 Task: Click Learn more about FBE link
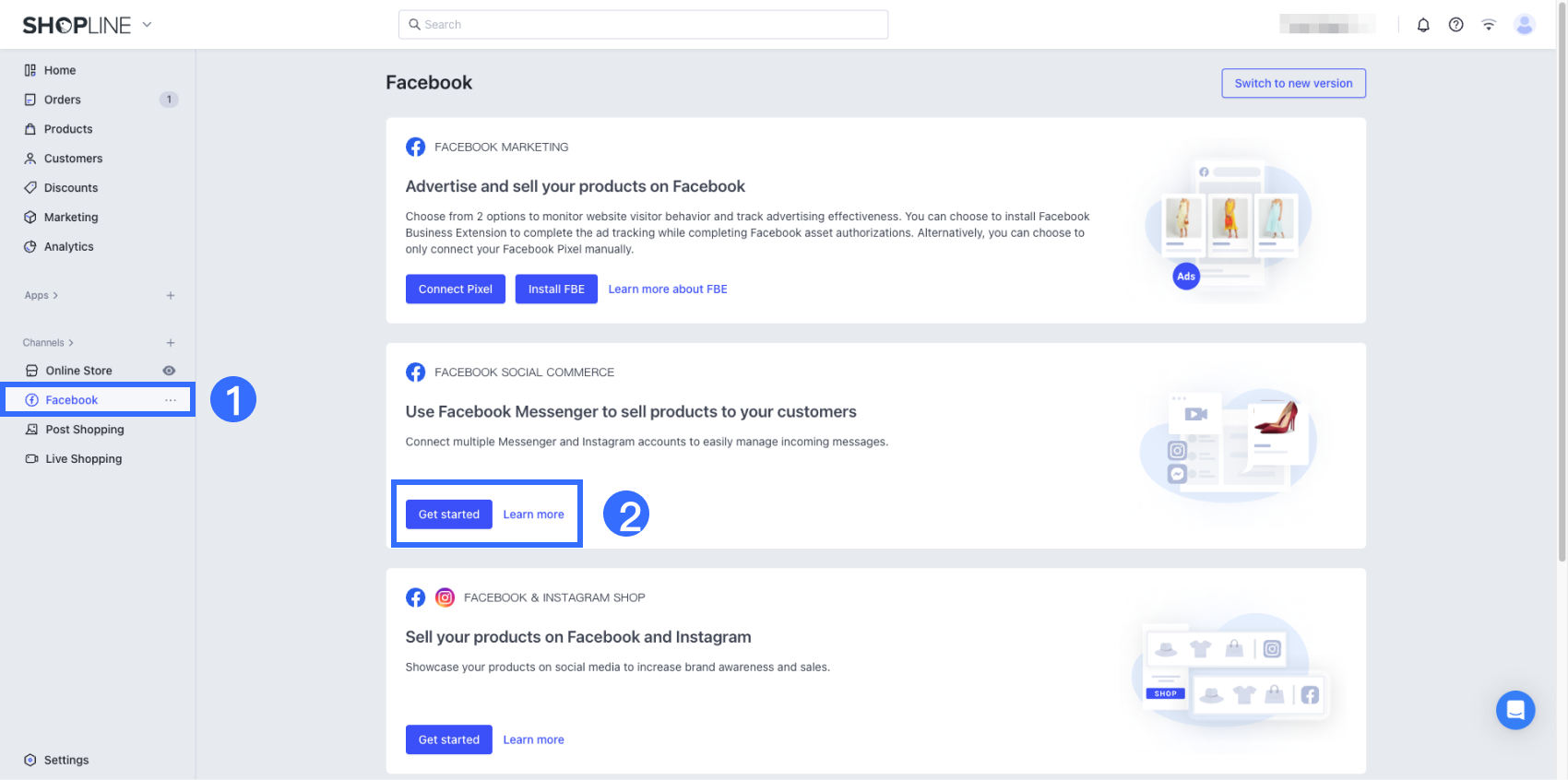(668, 289)
